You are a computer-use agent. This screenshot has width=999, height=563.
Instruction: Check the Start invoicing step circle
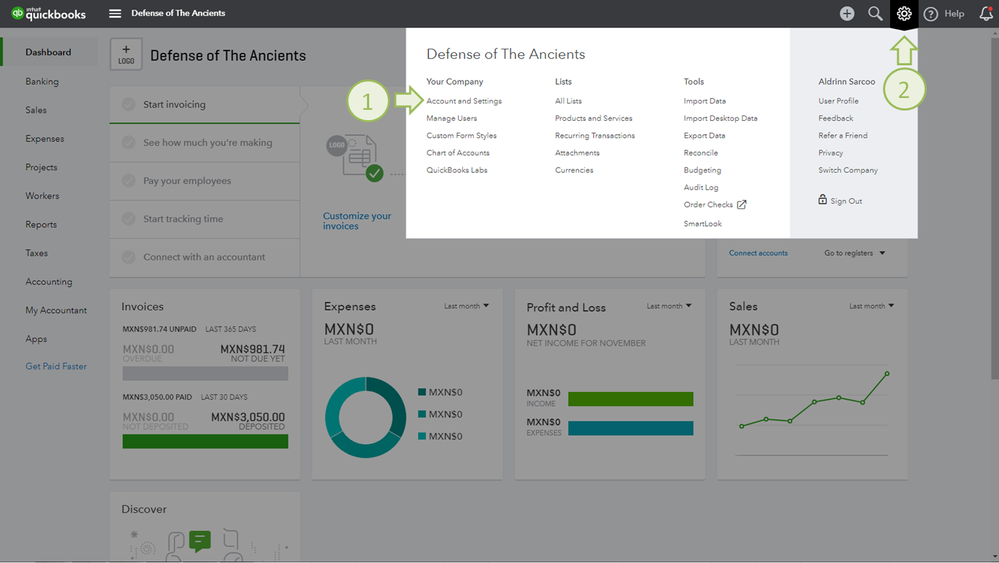point(129,104)
